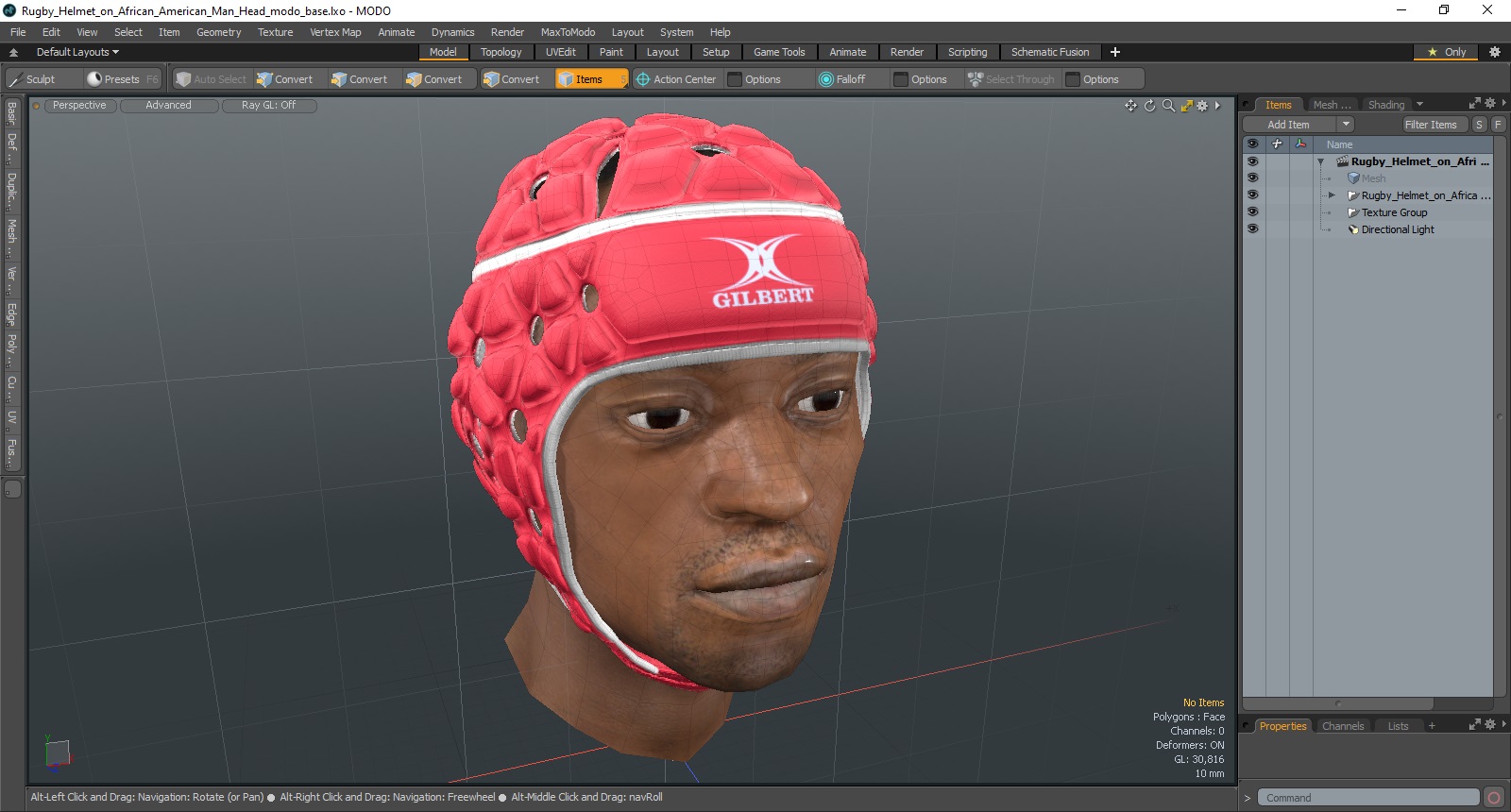Click the Directional Light icon
The width and height of the screenshot is (1511, 812).
[1353, 229]
